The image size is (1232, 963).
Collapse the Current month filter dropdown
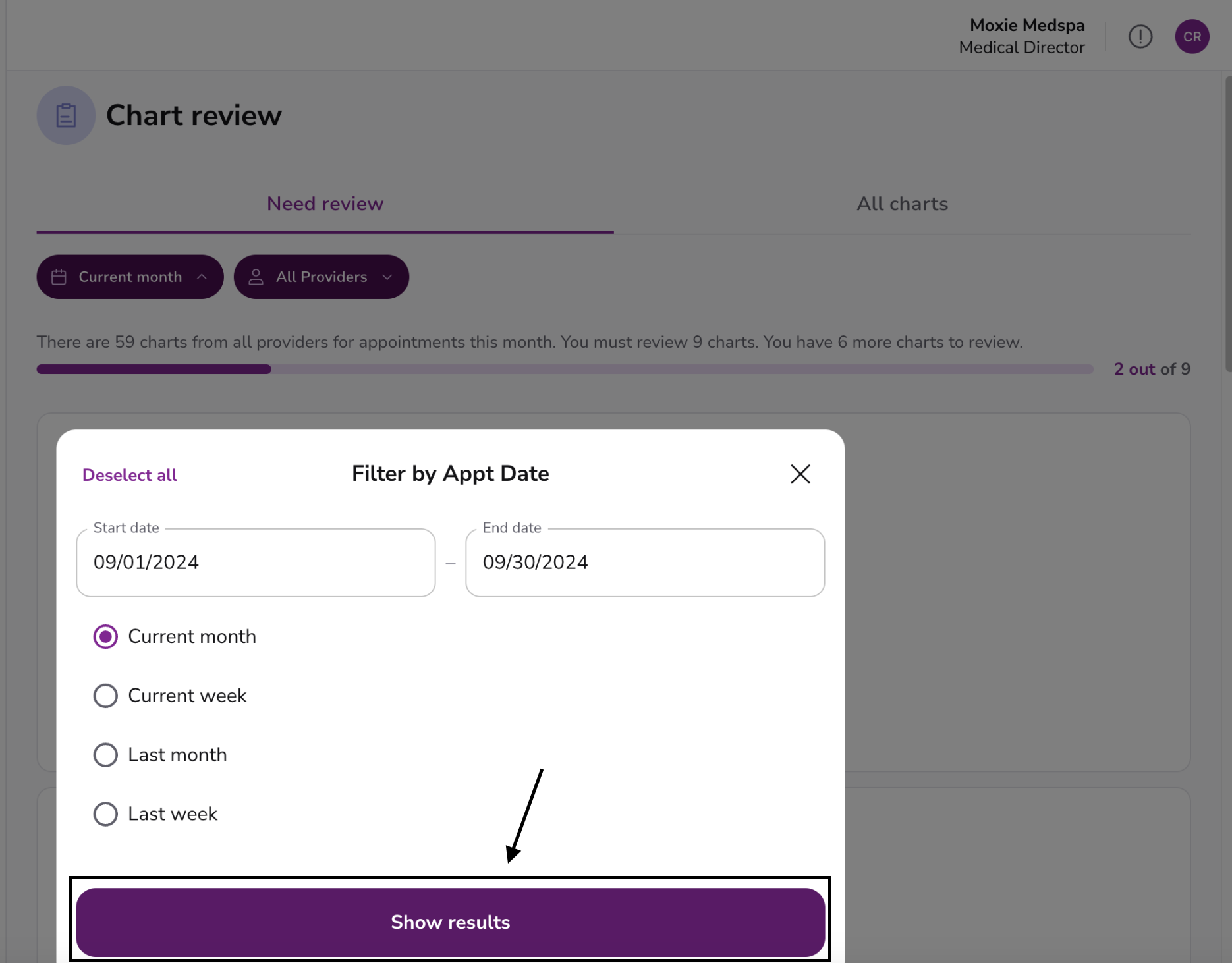(x=130, y=277)
